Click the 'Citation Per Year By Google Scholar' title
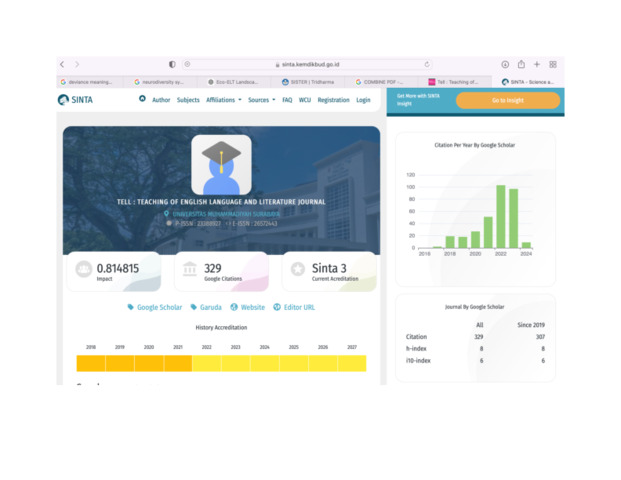This screenshot has width=621, height=480. pyautogui.click(x=474, y=145)
